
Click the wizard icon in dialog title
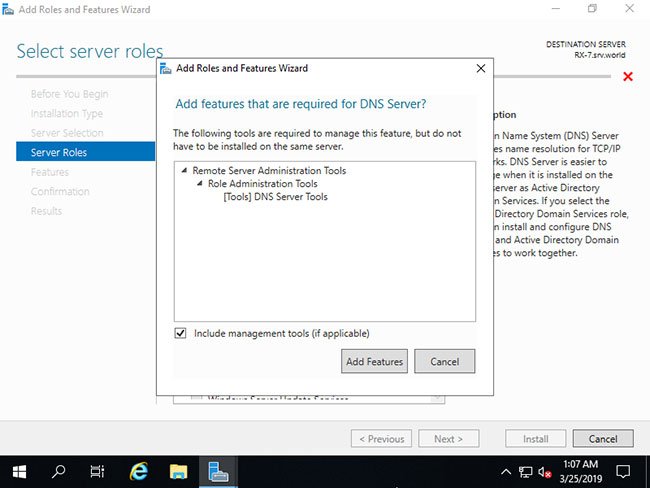pos(165,68)
